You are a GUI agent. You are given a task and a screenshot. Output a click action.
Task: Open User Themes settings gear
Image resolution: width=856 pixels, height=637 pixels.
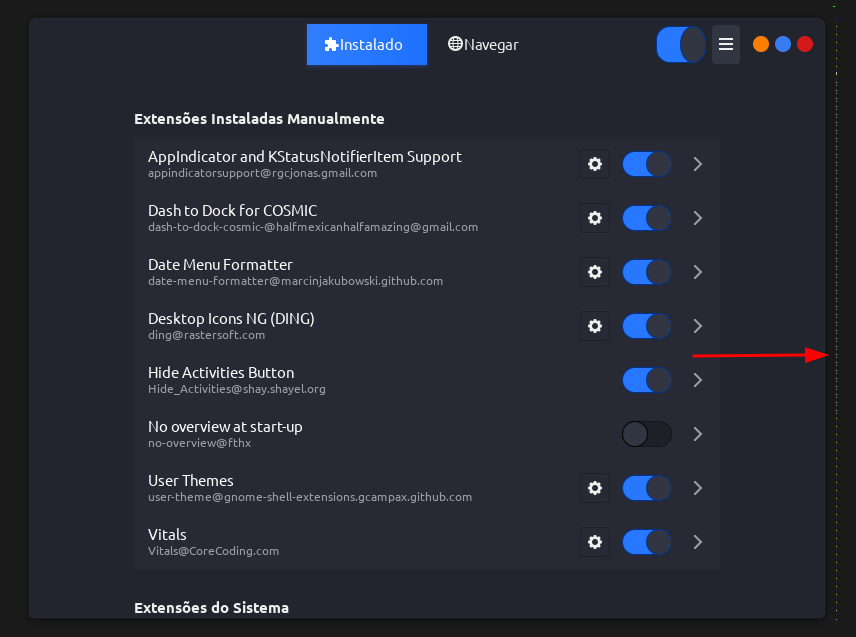pos(595,488)
